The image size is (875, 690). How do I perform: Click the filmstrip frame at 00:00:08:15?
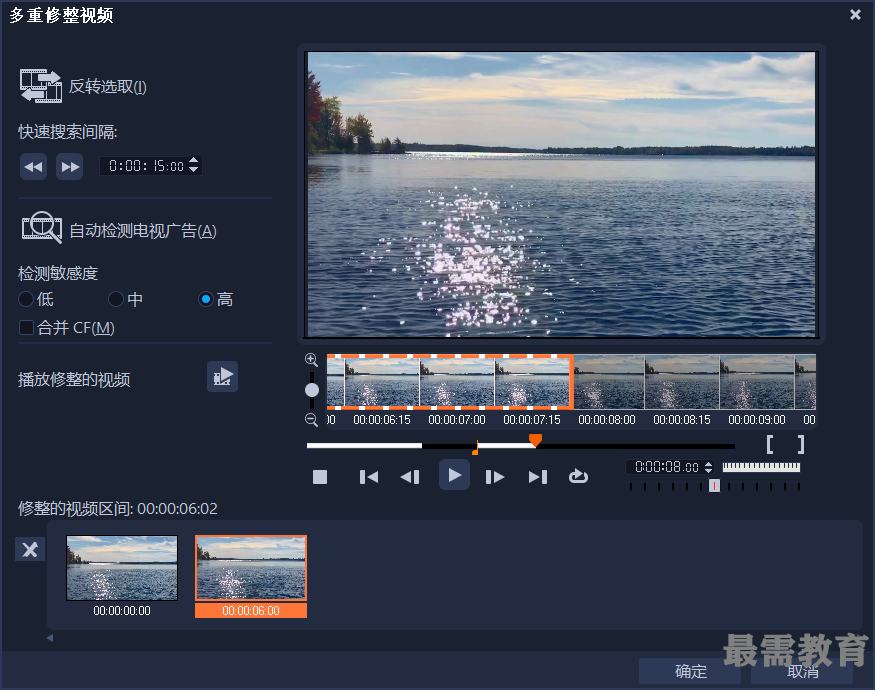682,382
